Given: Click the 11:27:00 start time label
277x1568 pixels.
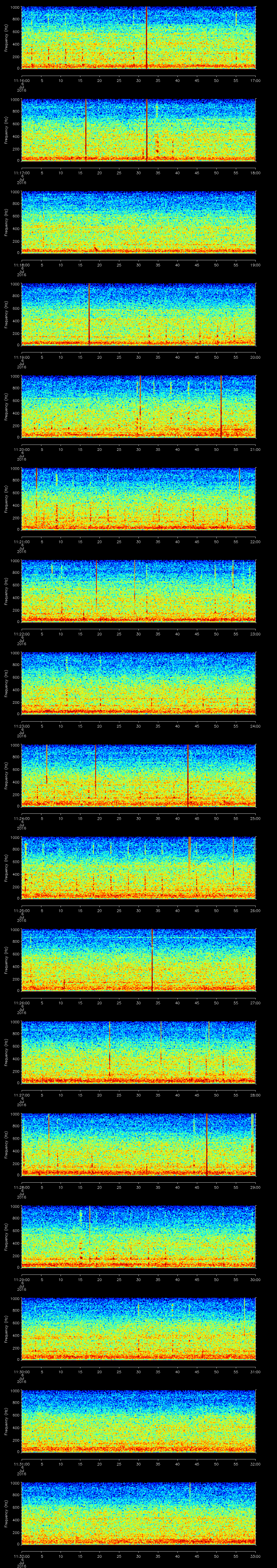Looking at the screenshot, I should point(22,1095).
